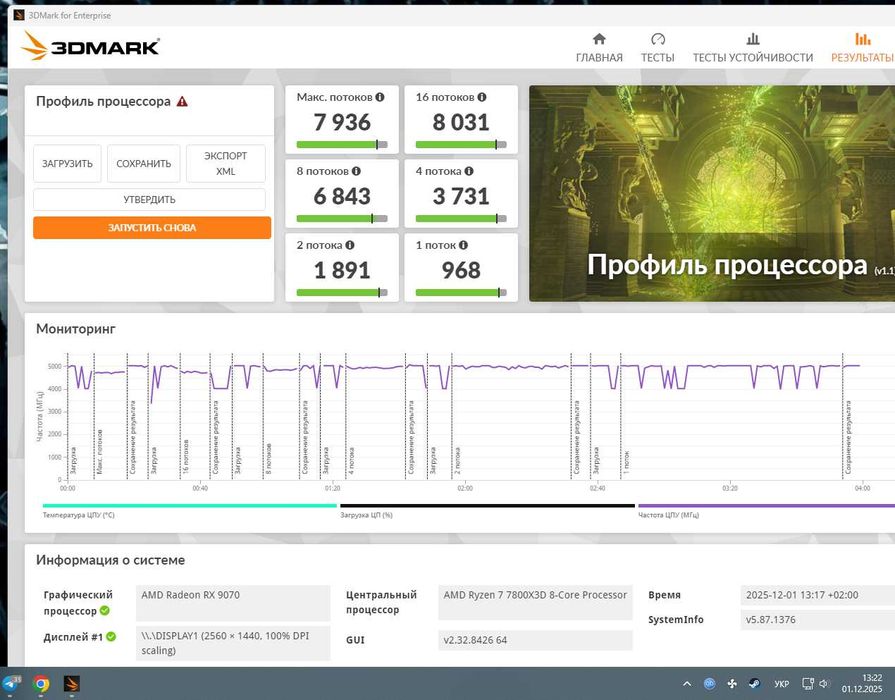The height and width of the screenshot is (700, 895).
Task: Click the Мониторинг section heading
Action: click(x=76, y=329)
